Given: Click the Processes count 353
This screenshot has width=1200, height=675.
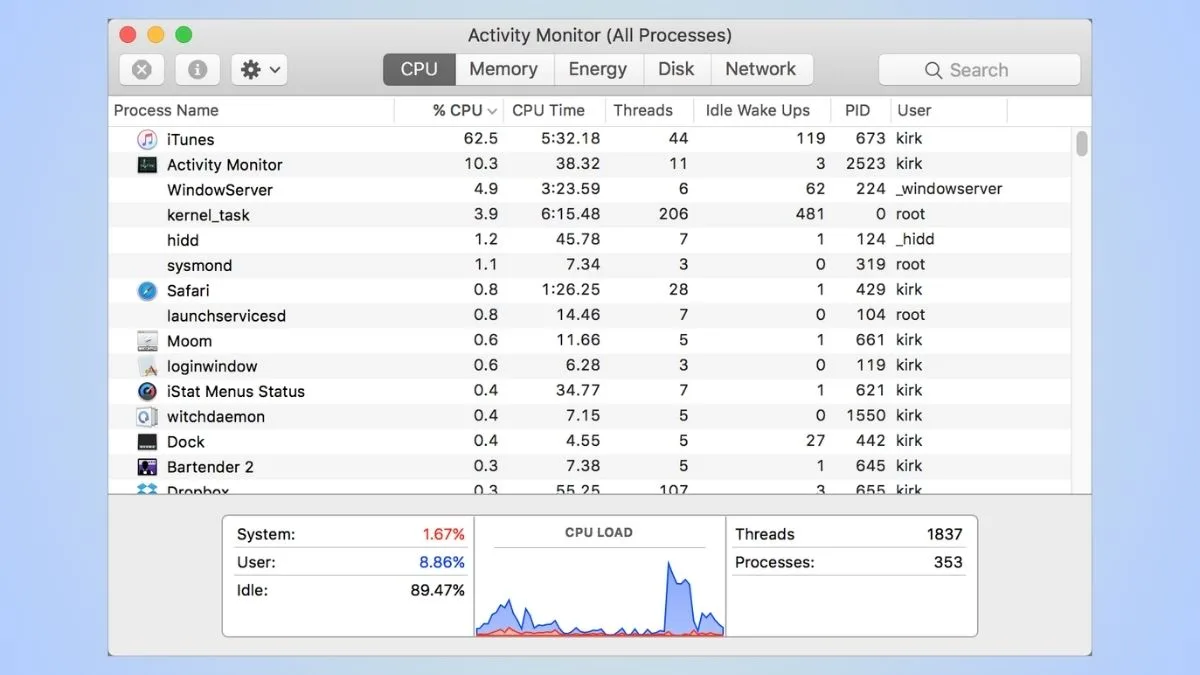Looking at the screenshot, I should 948,562.
